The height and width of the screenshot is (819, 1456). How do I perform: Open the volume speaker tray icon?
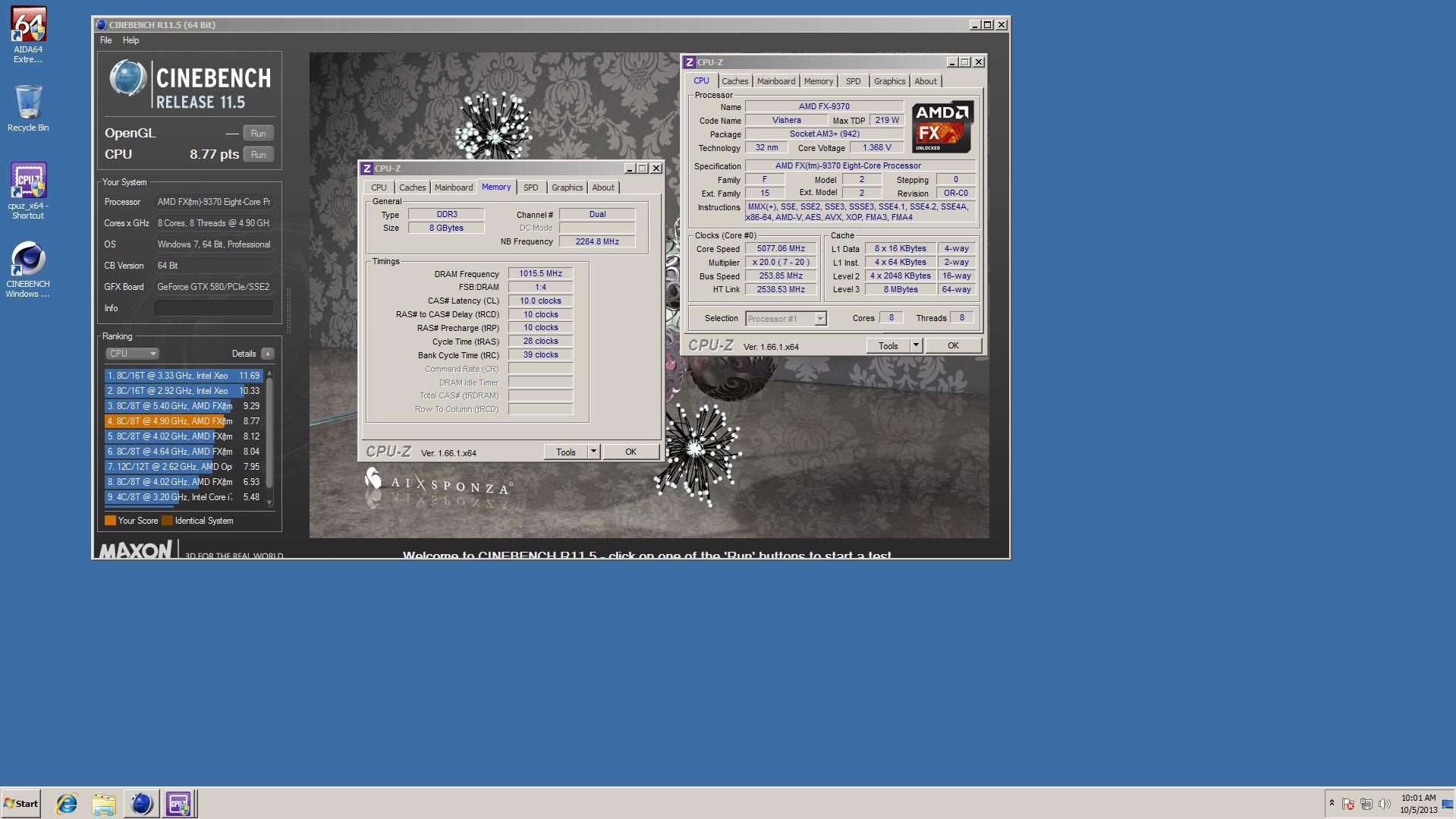click(x=1385, y=804)
